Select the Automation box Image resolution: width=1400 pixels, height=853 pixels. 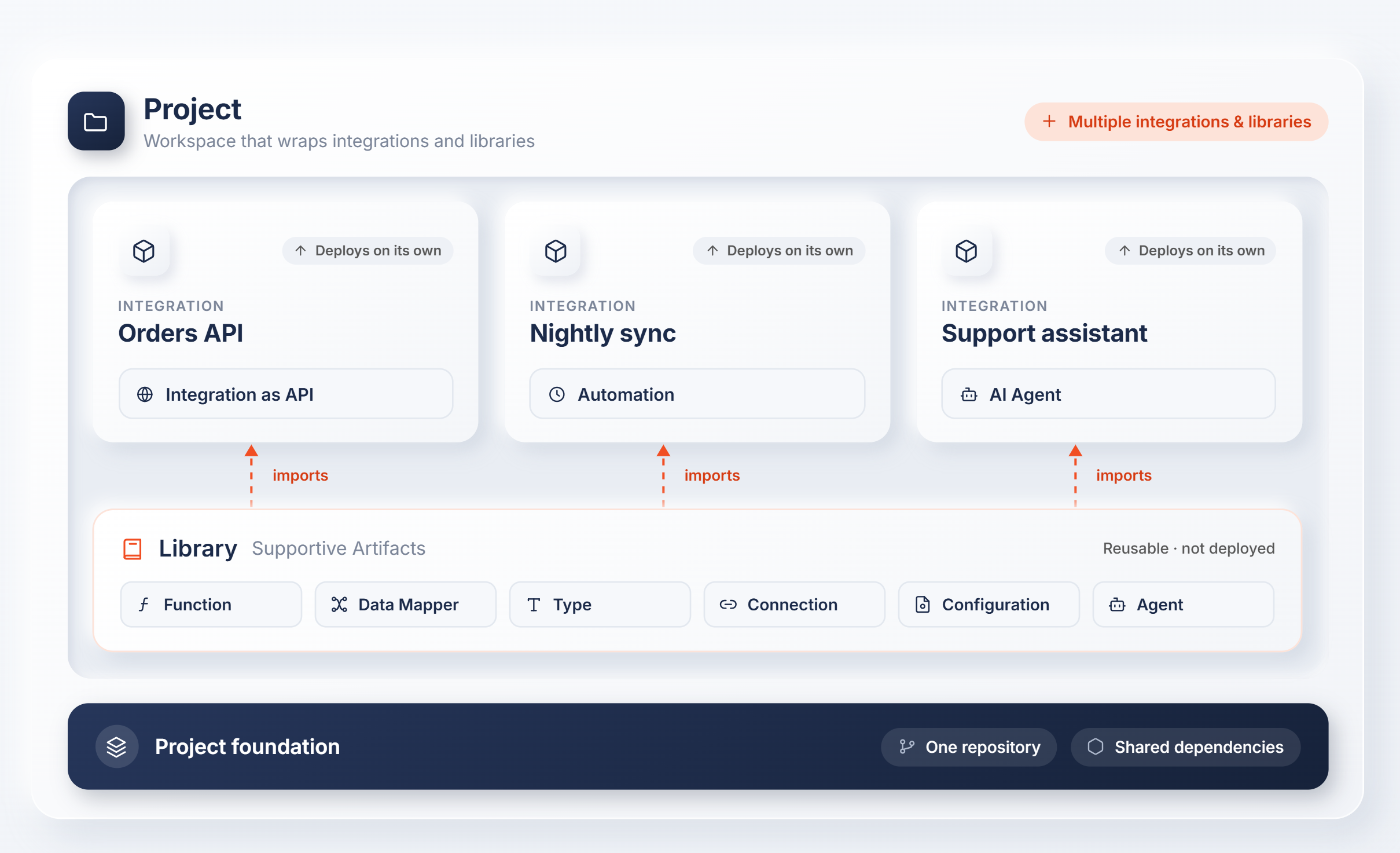(697, 394)
